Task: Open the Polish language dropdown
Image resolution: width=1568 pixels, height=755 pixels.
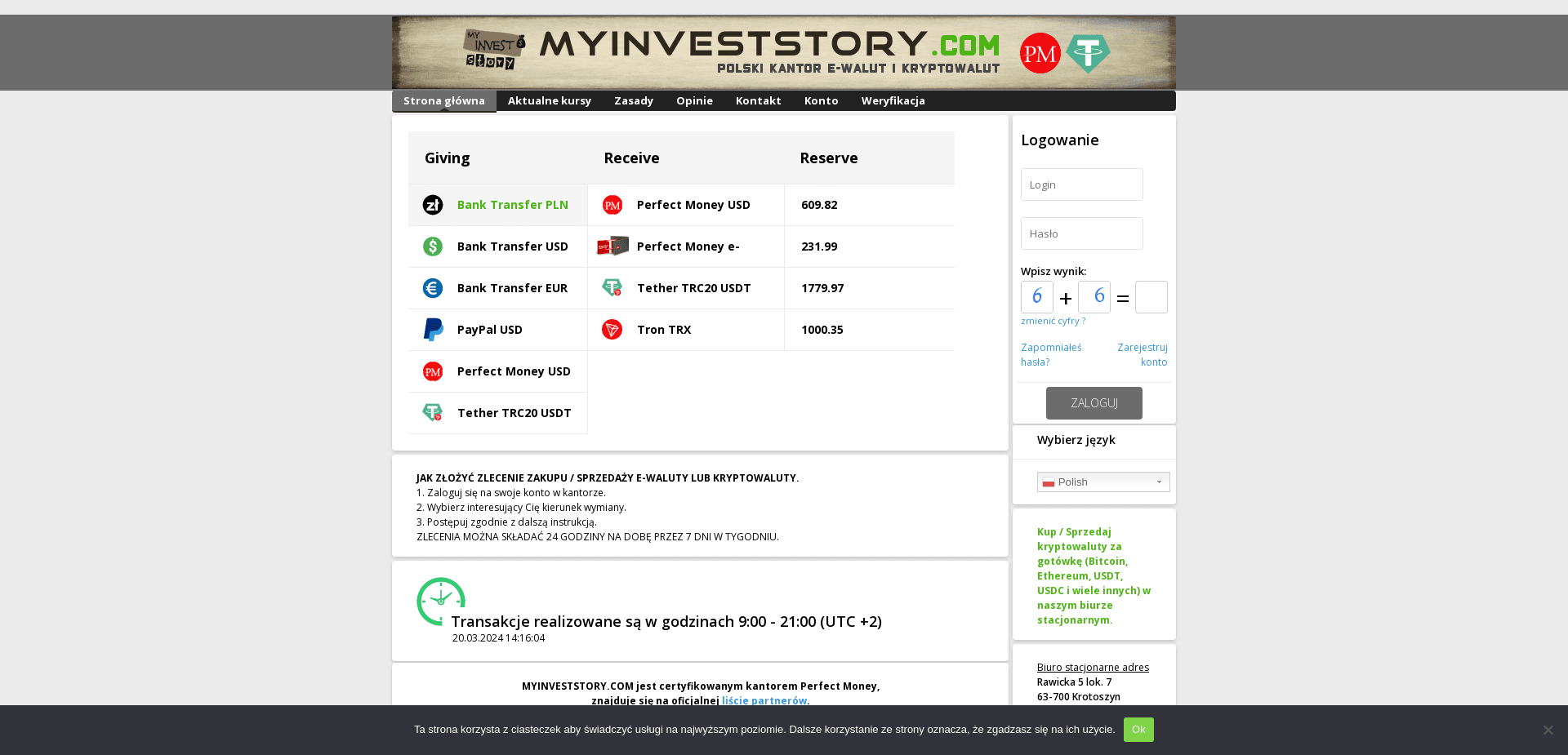Action: pyautogui.click(x=1102, y=482)
